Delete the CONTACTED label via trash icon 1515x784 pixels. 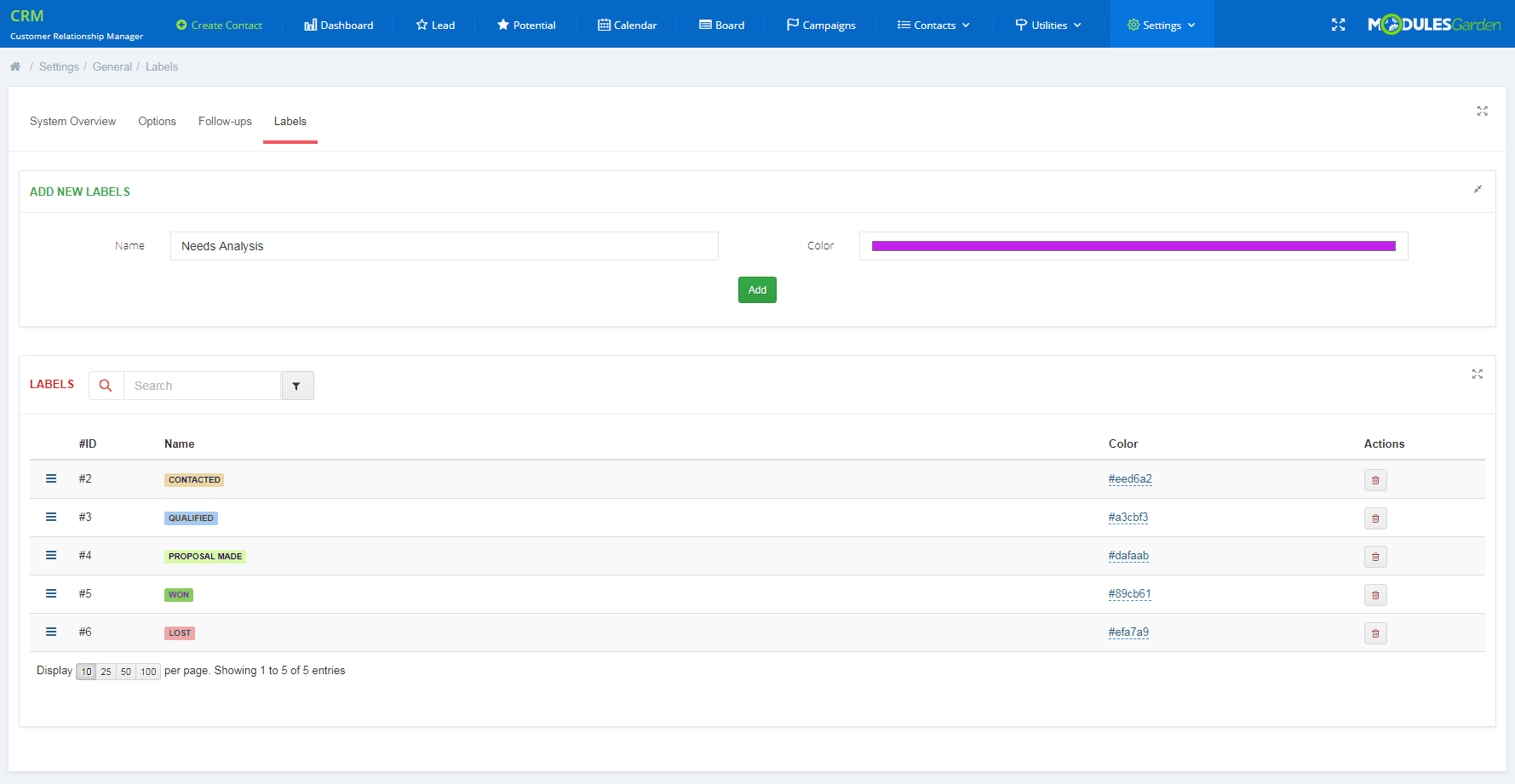[x=1375, y=479]
